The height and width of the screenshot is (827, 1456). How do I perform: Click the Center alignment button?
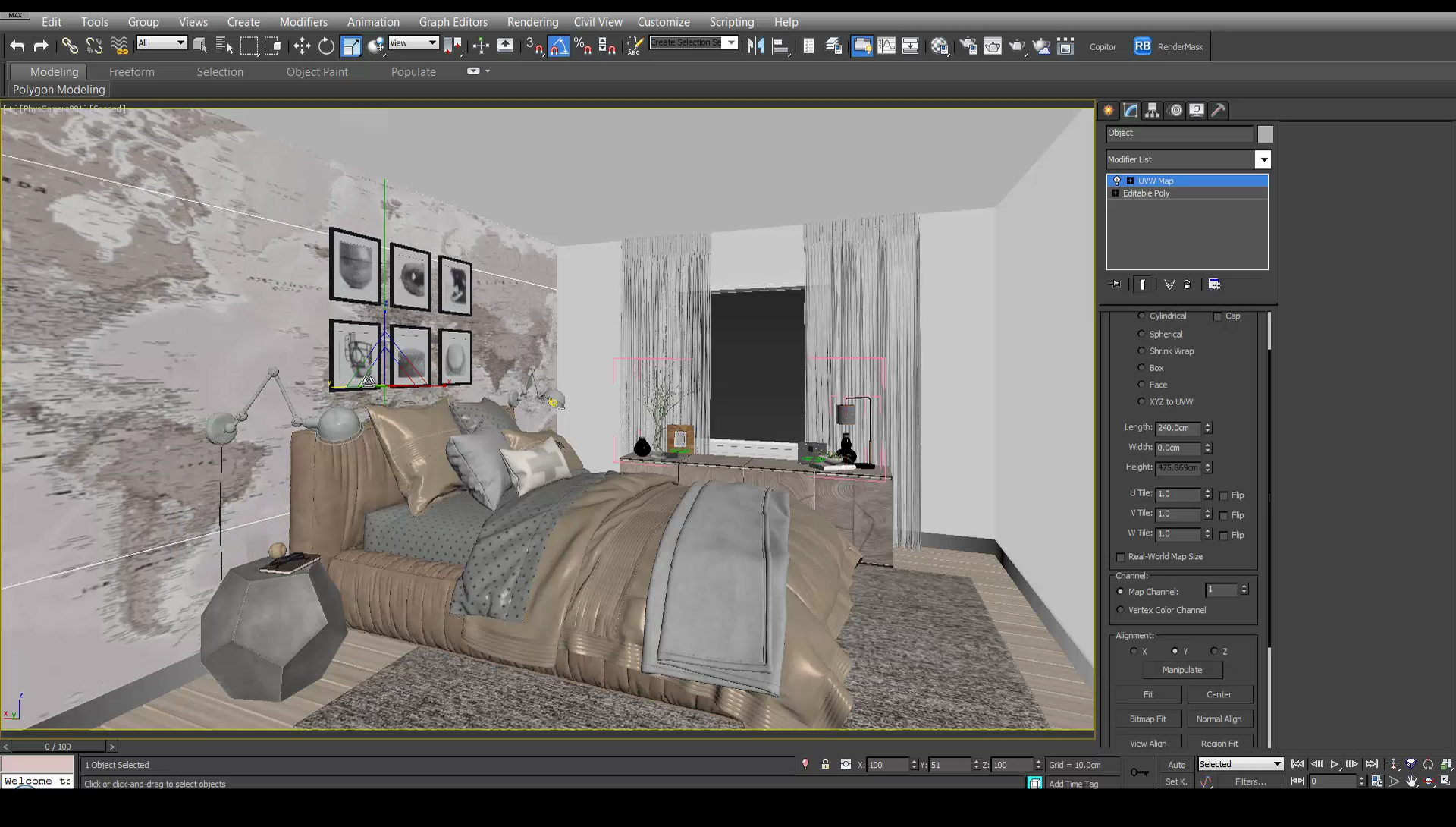[1219, 694]
